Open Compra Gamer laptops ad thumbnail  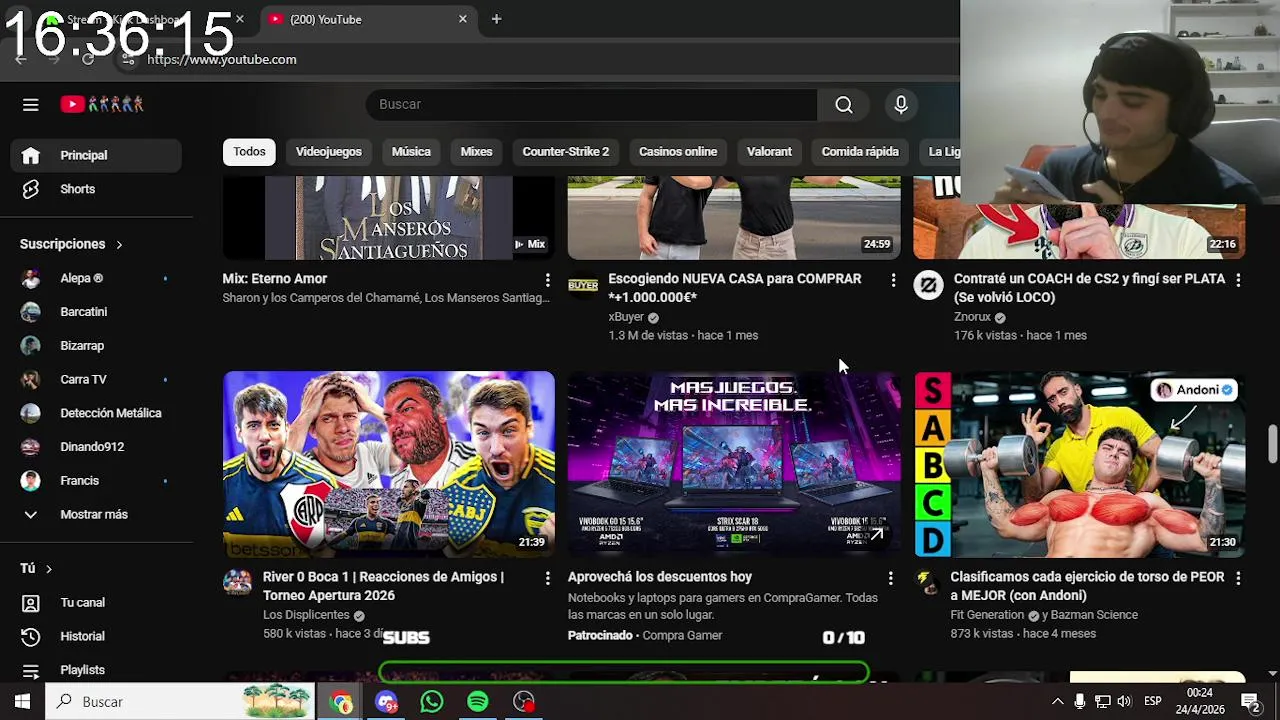pyautogui.click(x=734, y=464)
